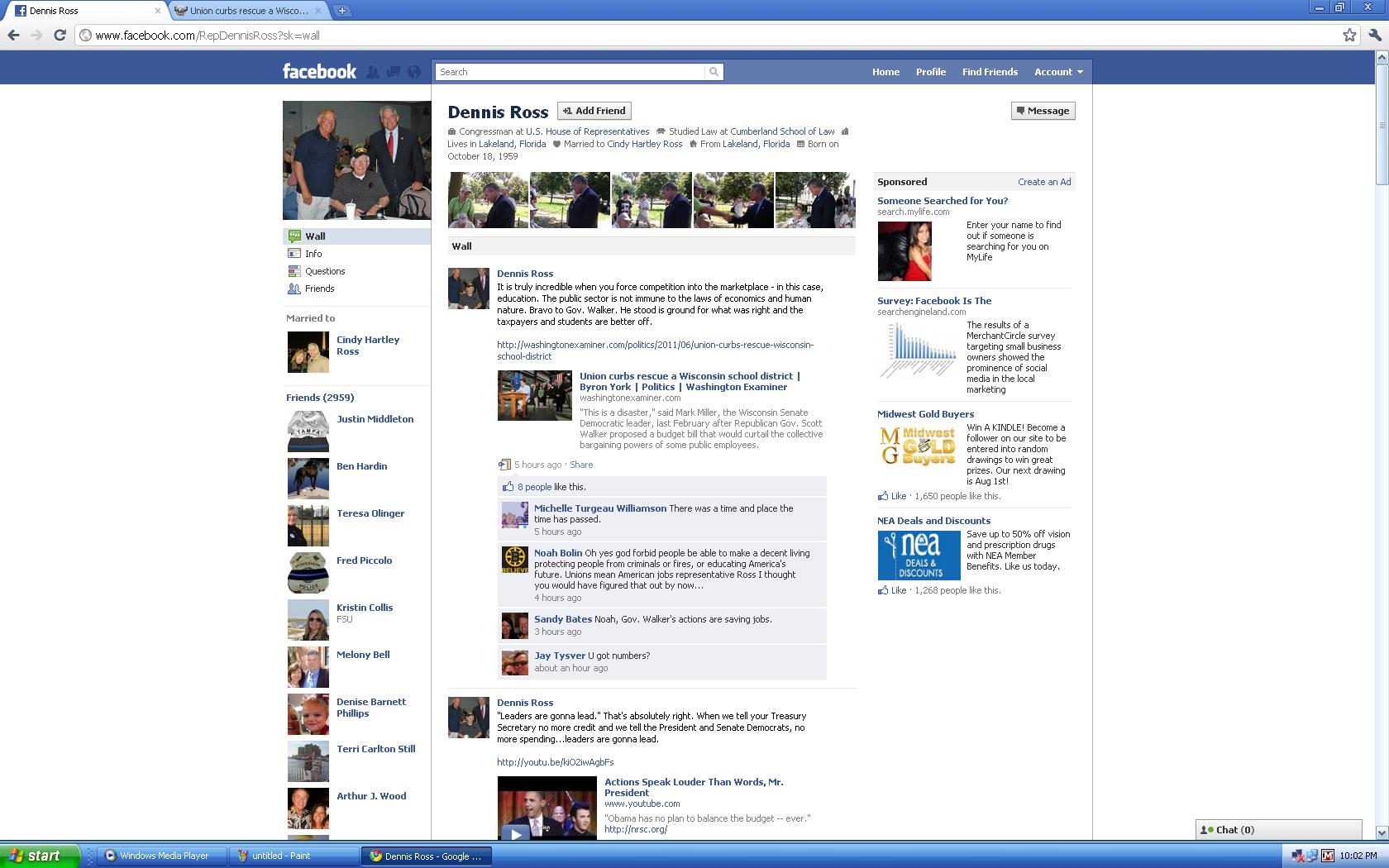
Task: Click the Wall sidebar icon
Action: coord(294,236)
